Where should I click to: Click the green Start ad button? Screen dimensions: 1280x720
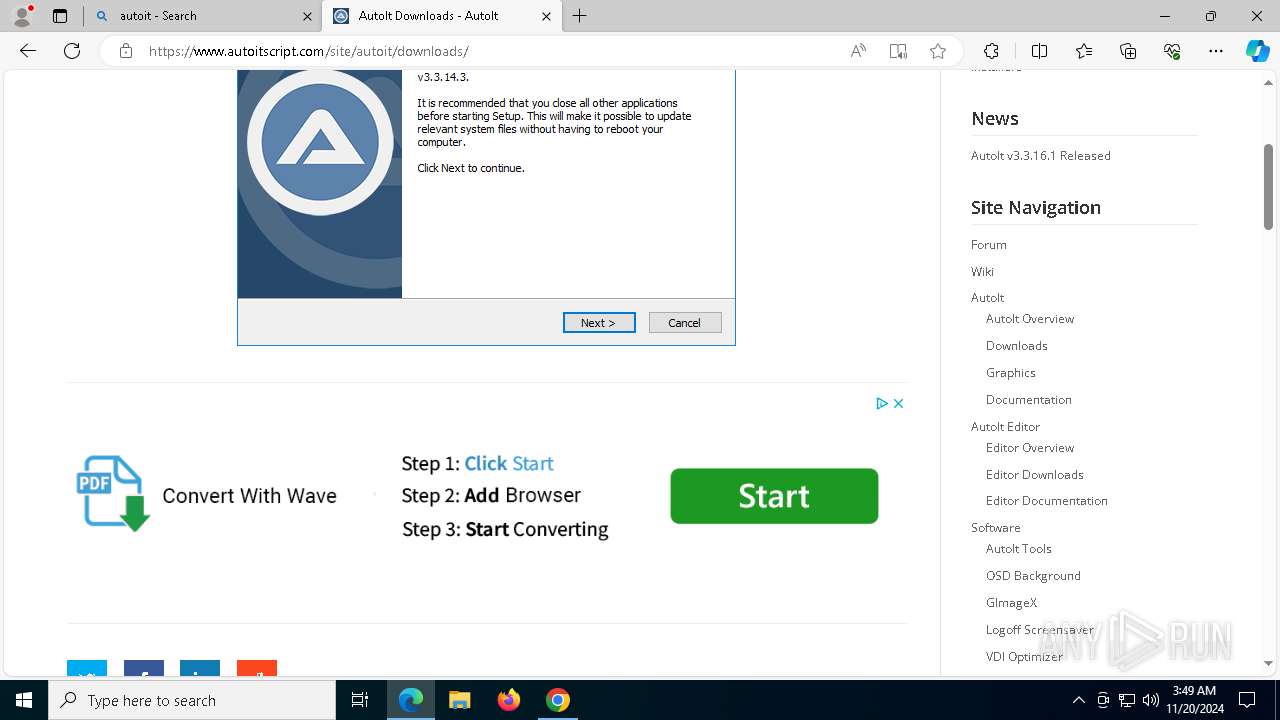click(x=774, y=496)
